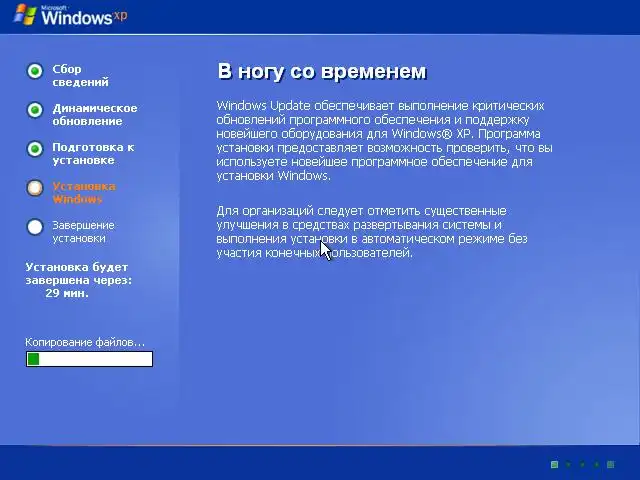Click the green bullet beside 'Сбор сведений'

(x=35, y=71)
